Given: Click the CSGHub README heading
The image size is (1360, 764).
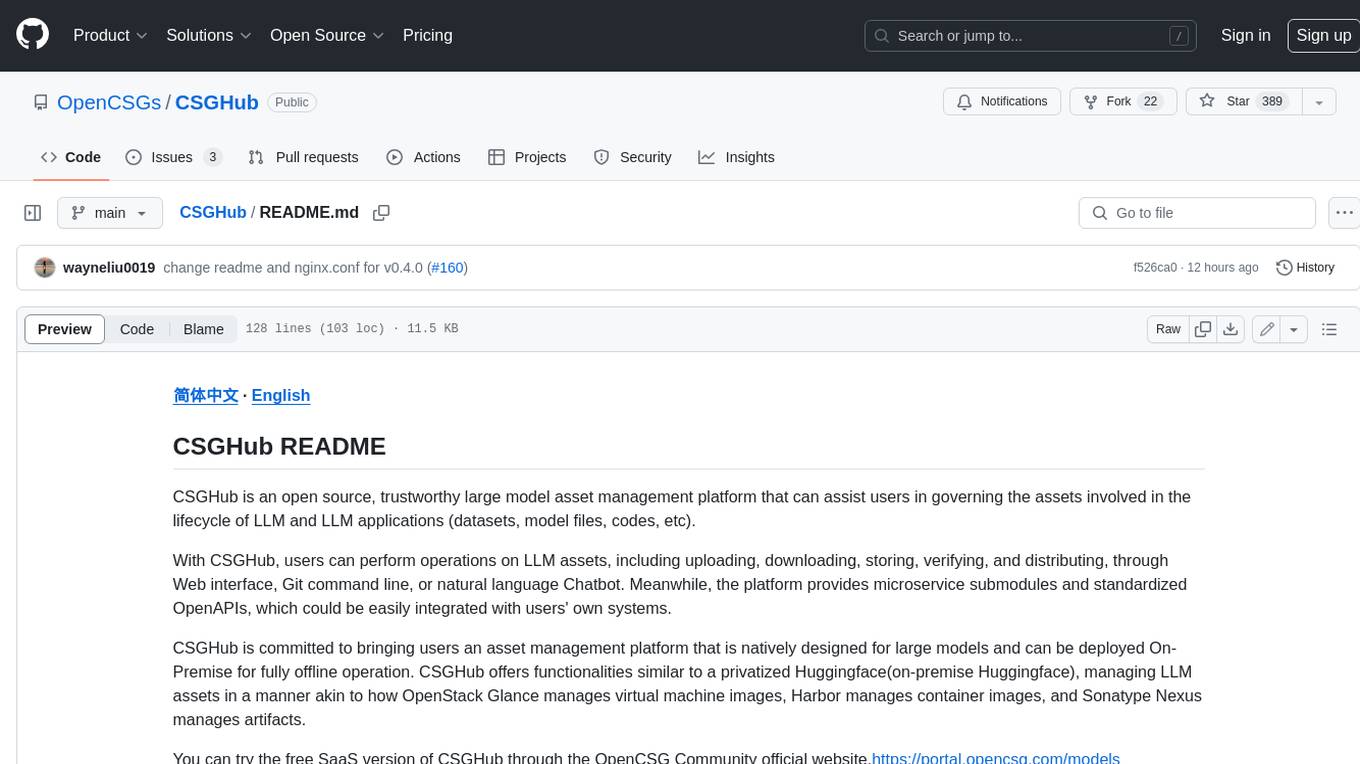Looking at the screenshot, I should pos(279,446).
